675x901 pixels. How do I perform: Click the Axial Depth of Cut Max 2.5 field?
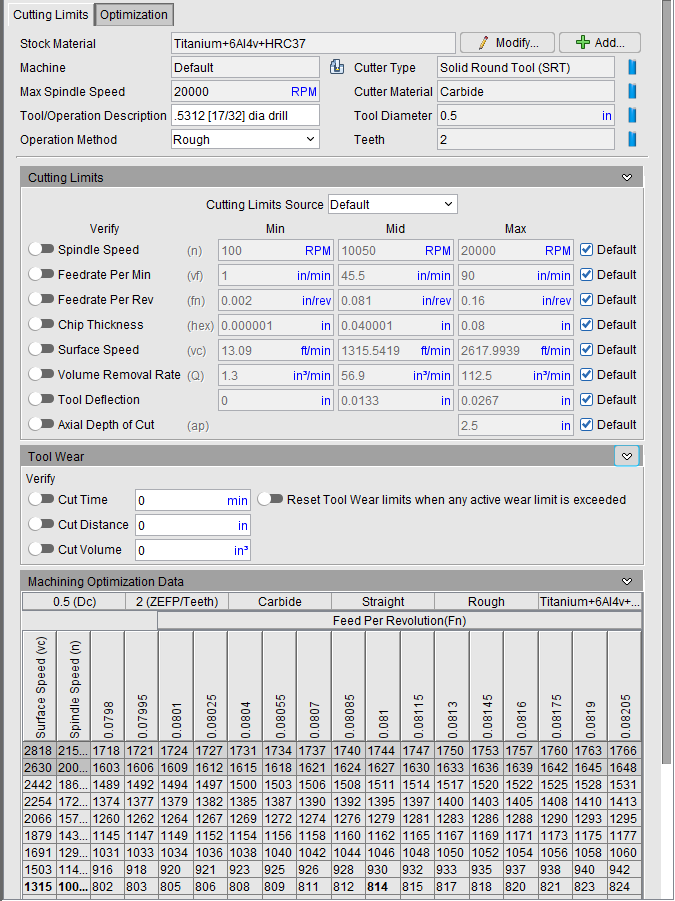(515, 425)
